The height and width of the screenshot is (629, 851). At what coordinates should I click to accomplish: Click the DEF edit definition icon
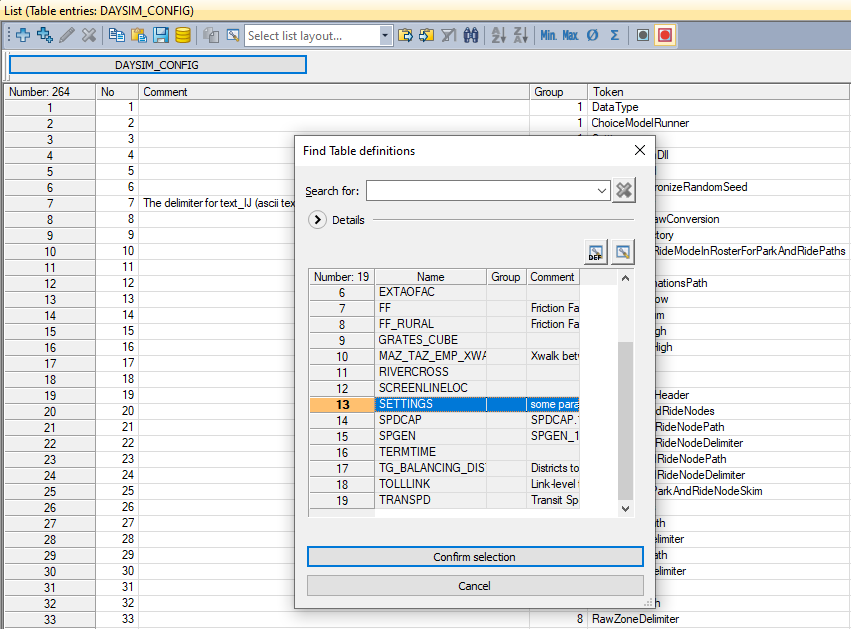click(x=595, y=253)
